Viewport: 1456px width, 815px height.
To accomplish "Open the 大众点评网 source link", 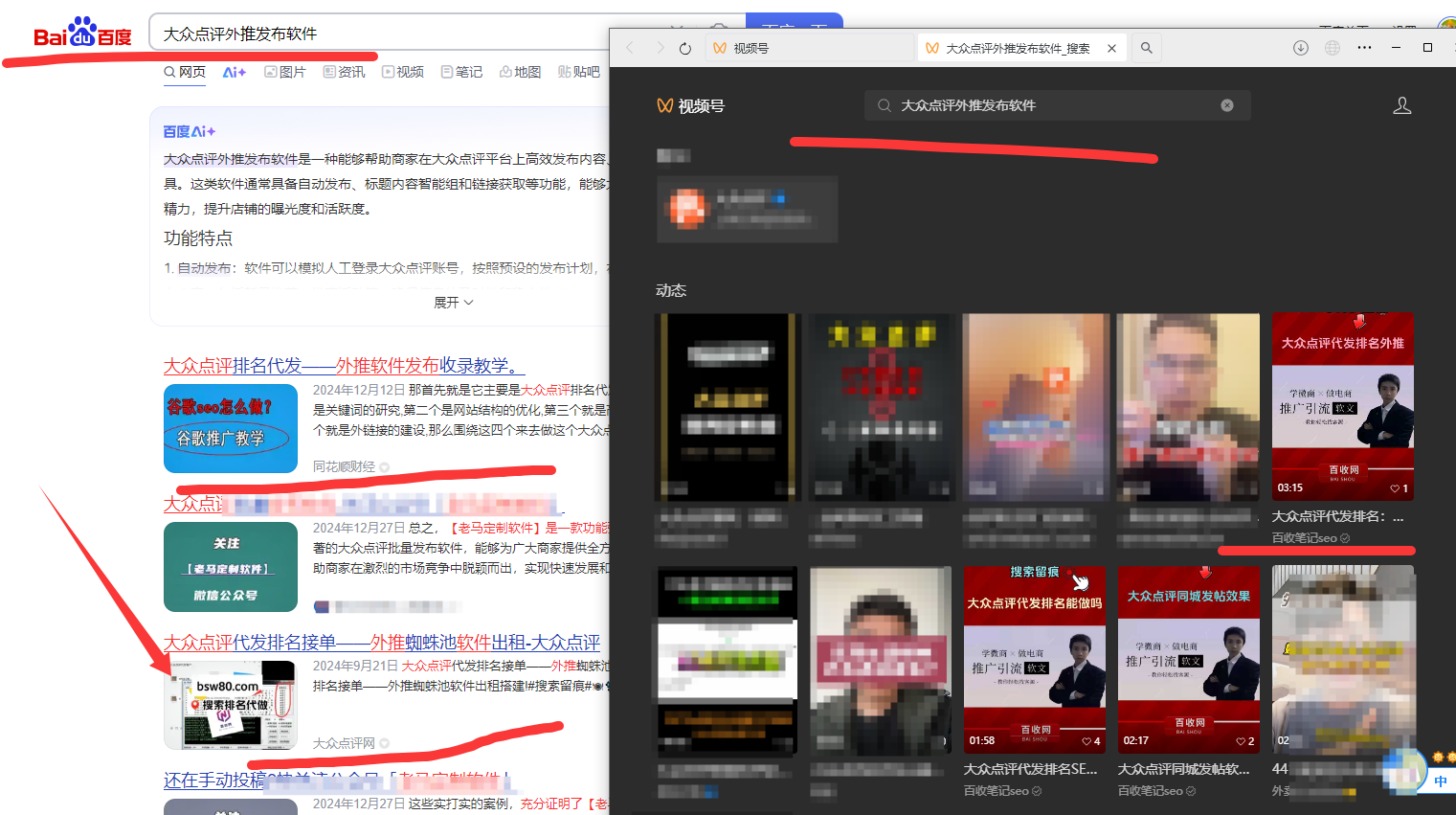I will (344, 743).
